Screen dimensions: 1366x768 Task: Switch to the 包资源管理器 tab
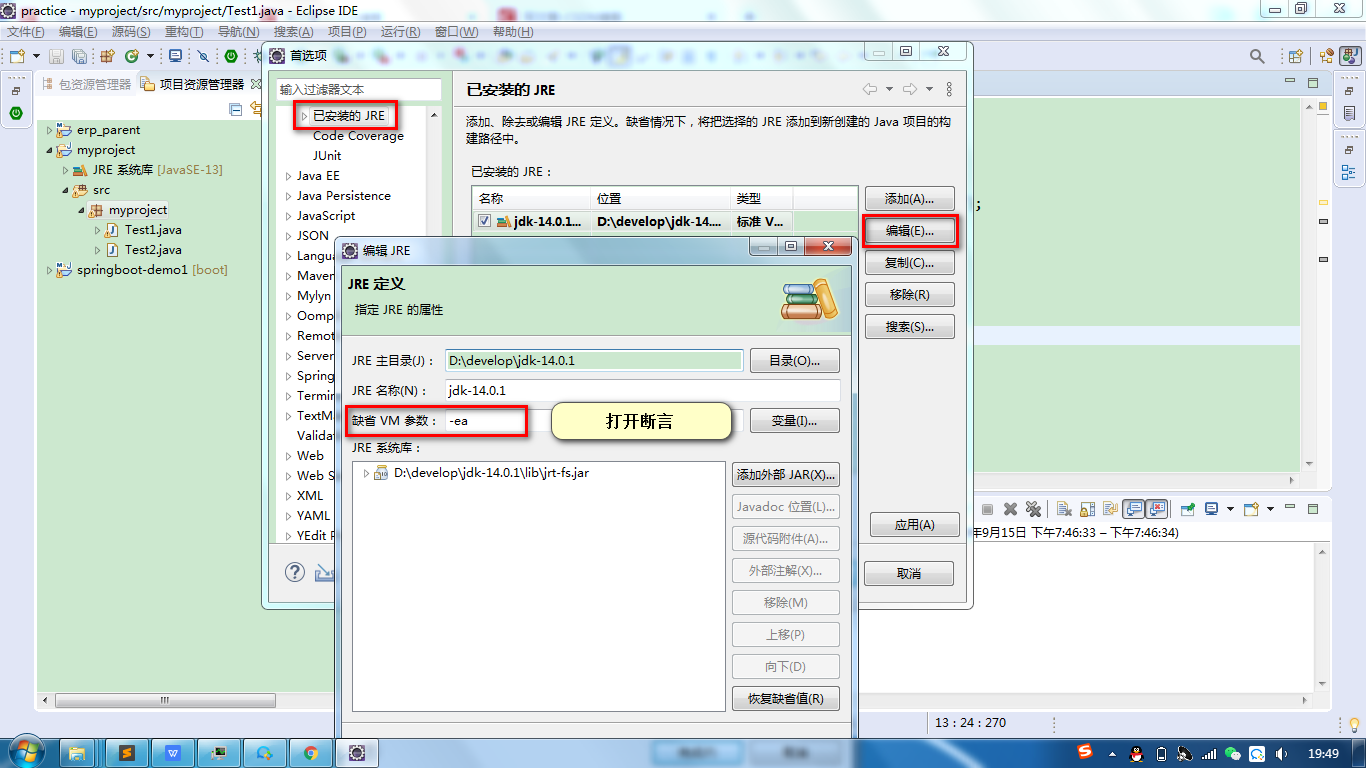coord(87,84)
